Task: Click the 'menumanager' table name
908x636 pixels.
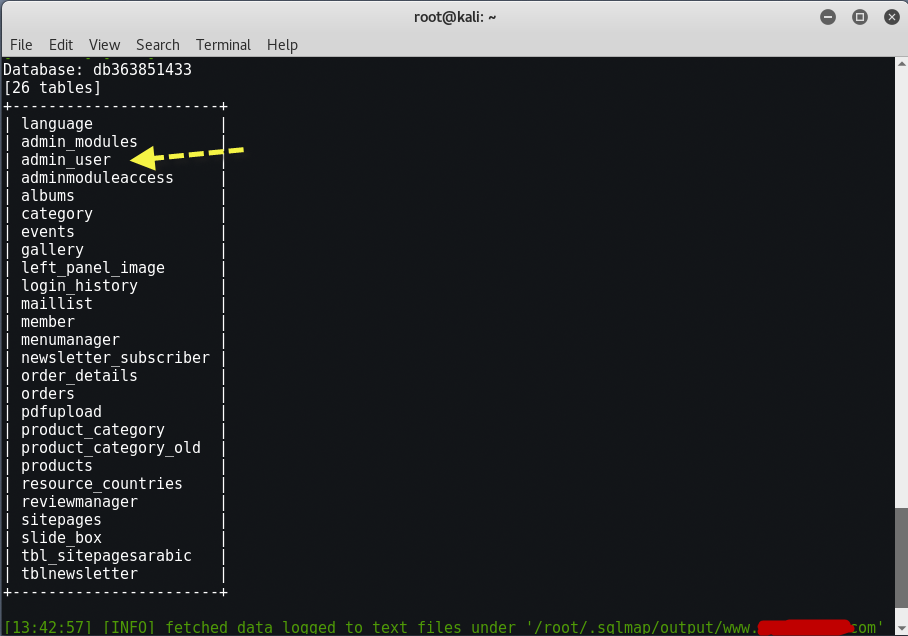Action: (x=71, y=339)
